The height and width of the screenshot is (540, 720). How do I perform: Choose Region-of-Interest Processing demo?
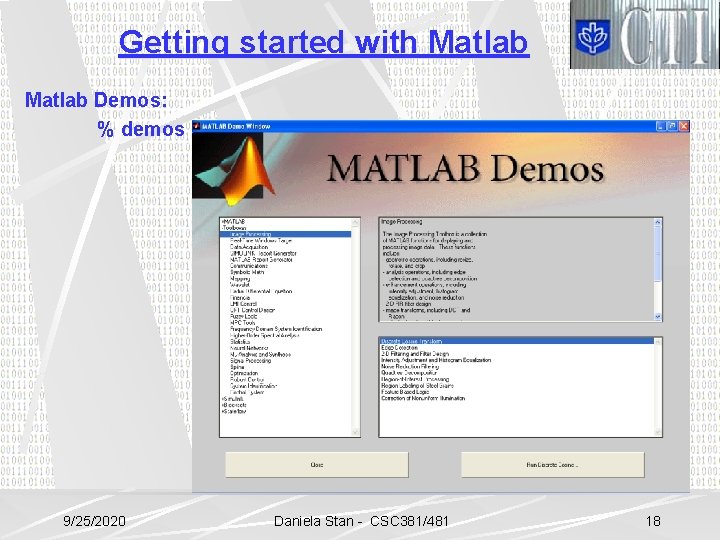click(415, 380)
